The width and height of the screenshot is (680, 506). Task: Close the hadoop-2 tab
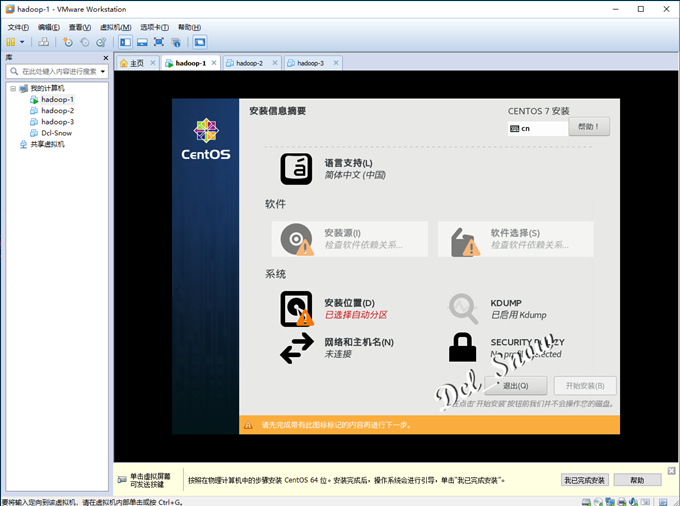point(275,63)
